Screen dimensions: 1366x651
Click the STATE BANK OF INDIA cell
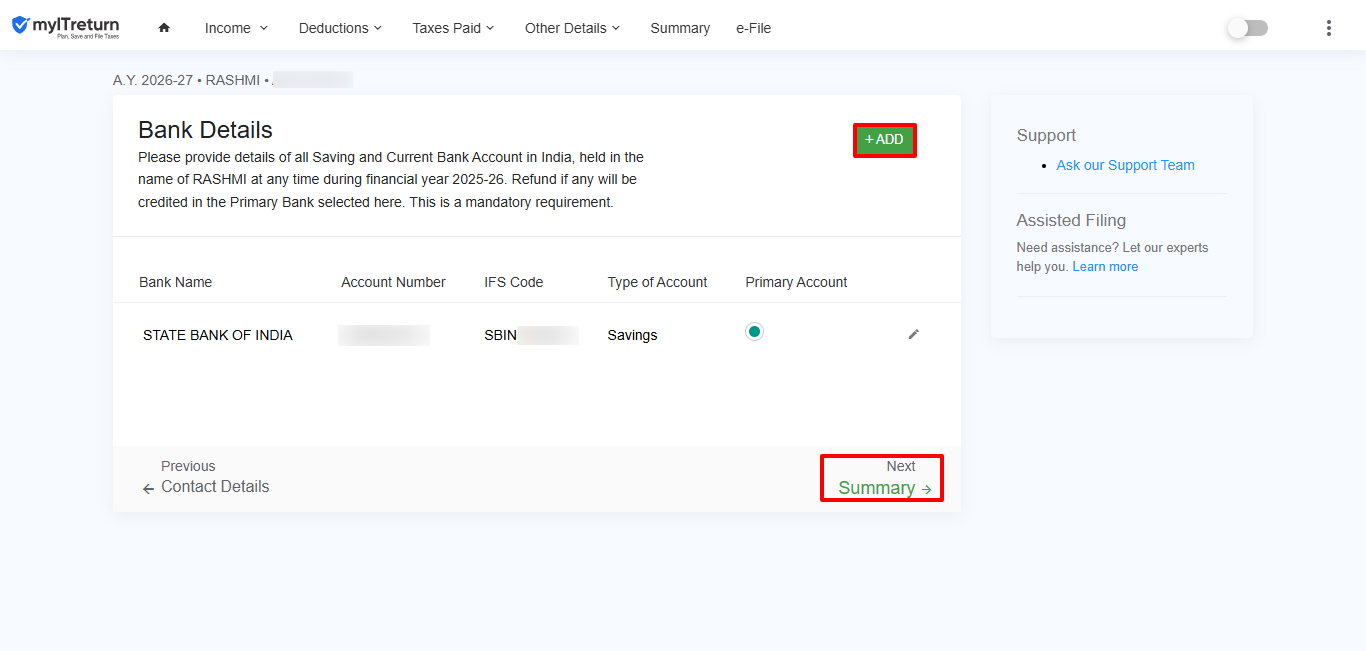point(218,335)
